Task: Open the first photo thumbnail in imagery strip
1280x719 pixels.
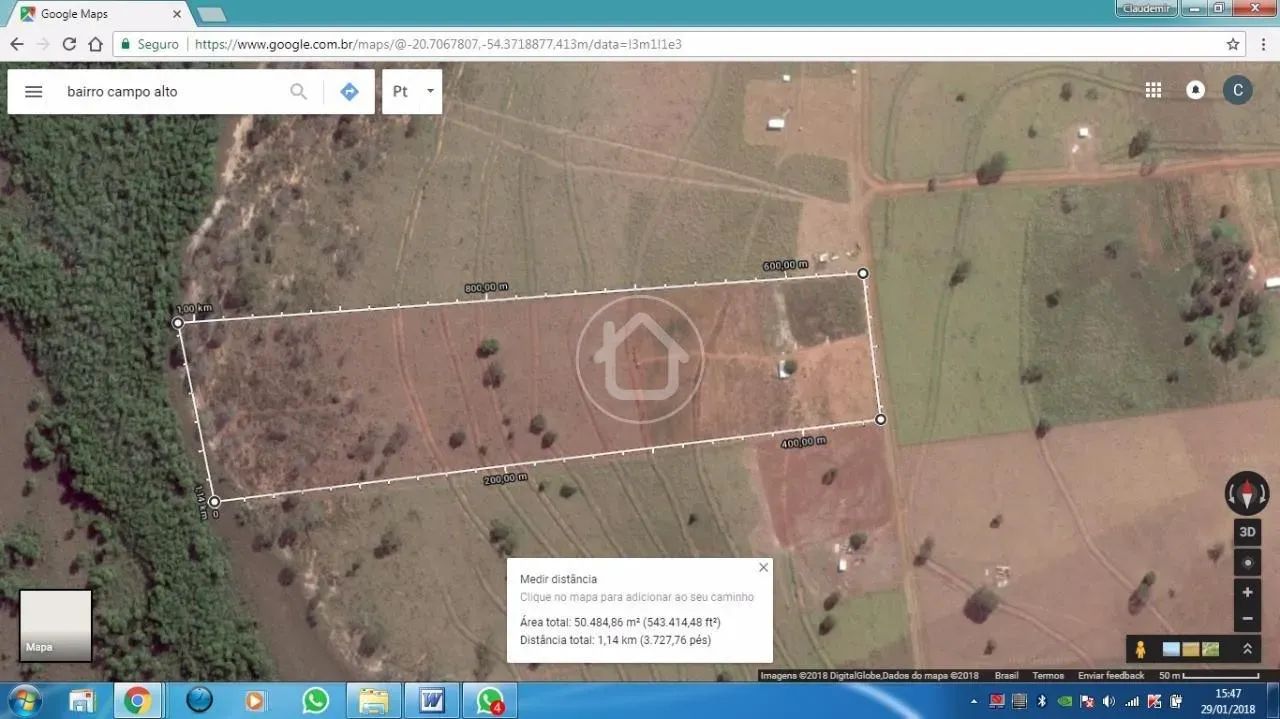Action: (x=1171, y=649)
